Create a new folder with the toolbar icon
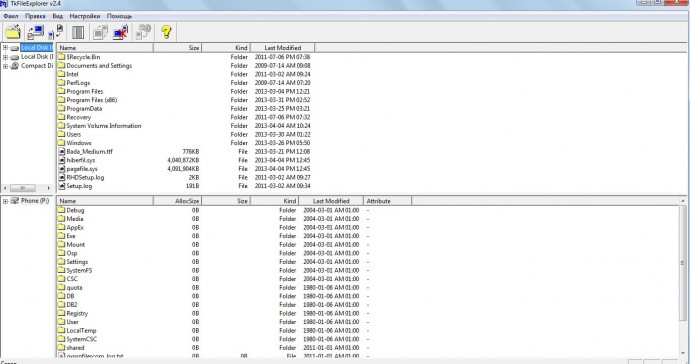The height and width of the screenshot is (364, 690). [13, 32]
